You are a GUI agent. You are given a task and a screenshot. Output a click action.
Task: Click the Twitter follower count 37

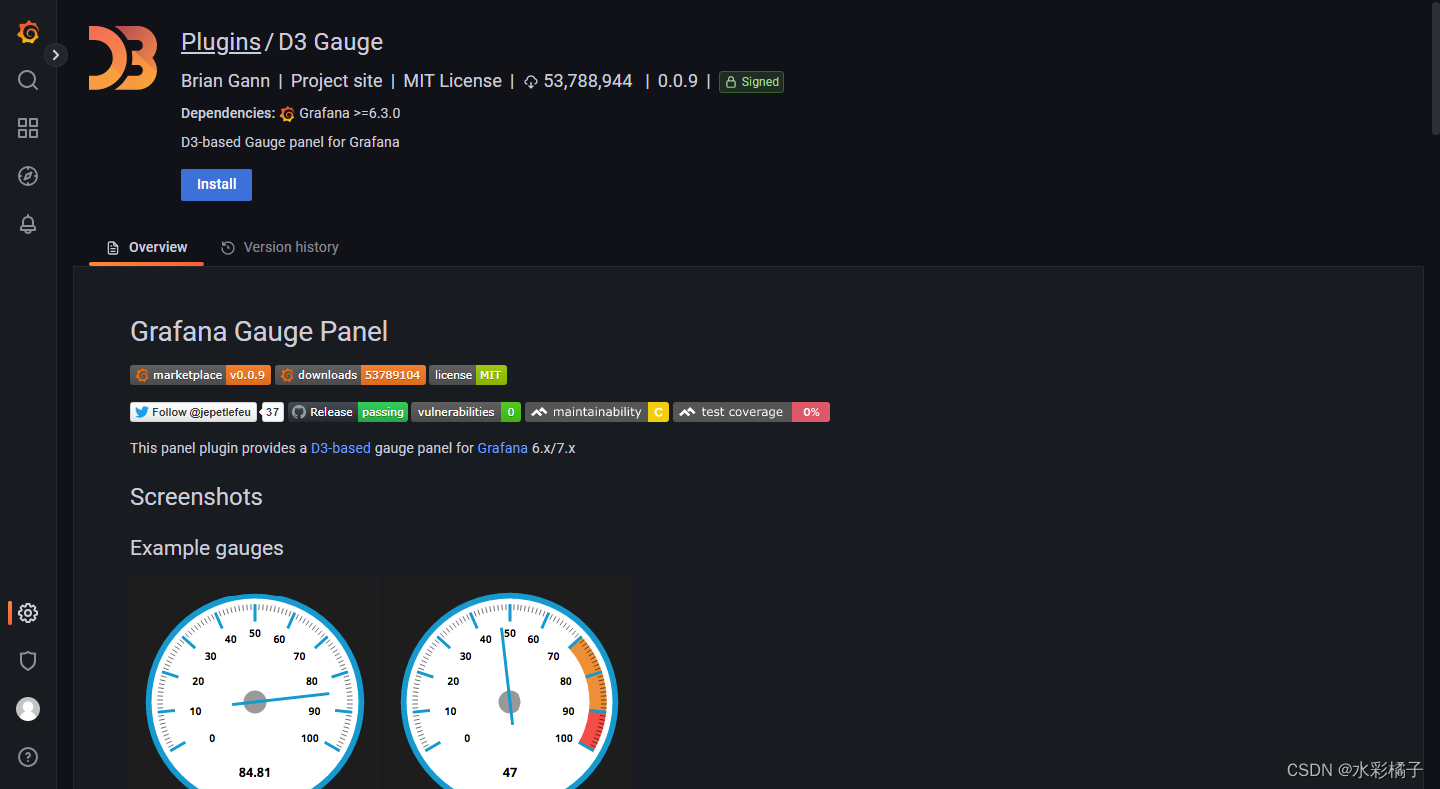click(x=272, y=412)
